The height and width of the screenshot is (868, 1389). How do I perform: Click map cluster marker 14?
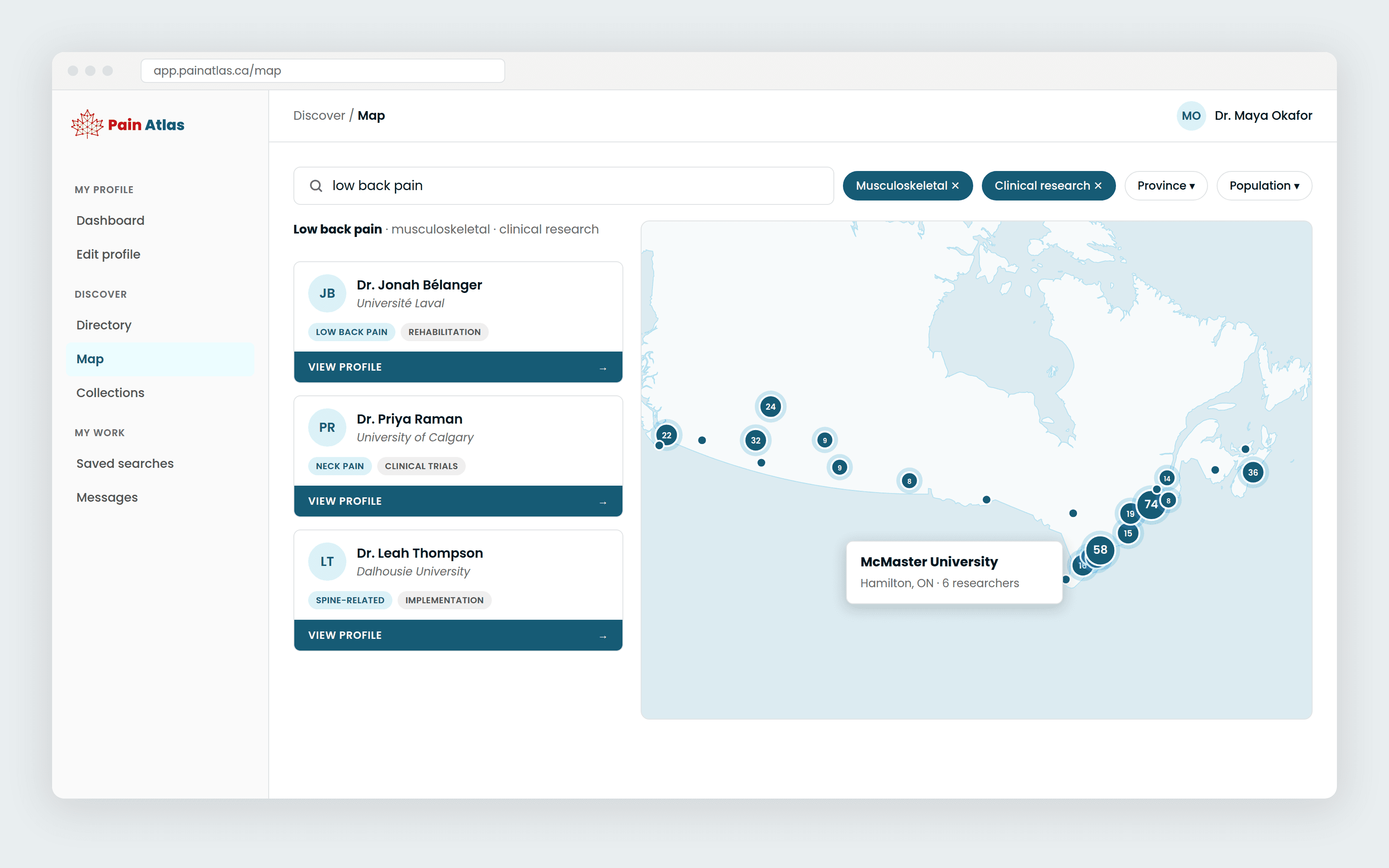pyautogui.click(x=1166, y=478)
